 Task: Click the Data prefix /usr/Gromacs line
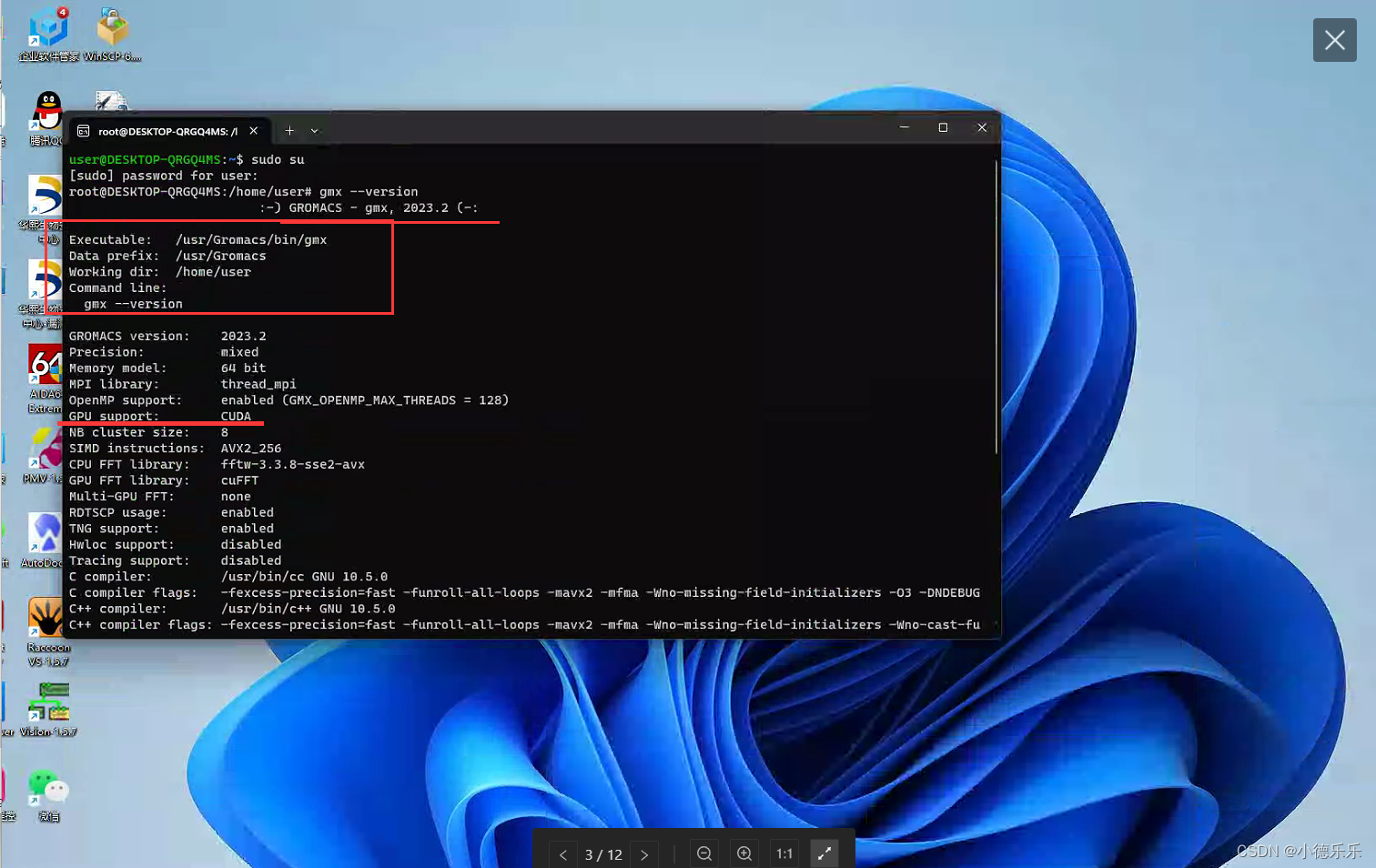coord(167,256)
